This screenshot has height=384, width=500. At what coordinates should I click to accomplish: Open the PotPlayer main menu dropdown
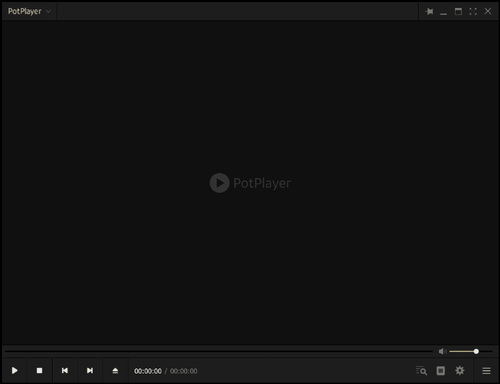coord(29,11)
